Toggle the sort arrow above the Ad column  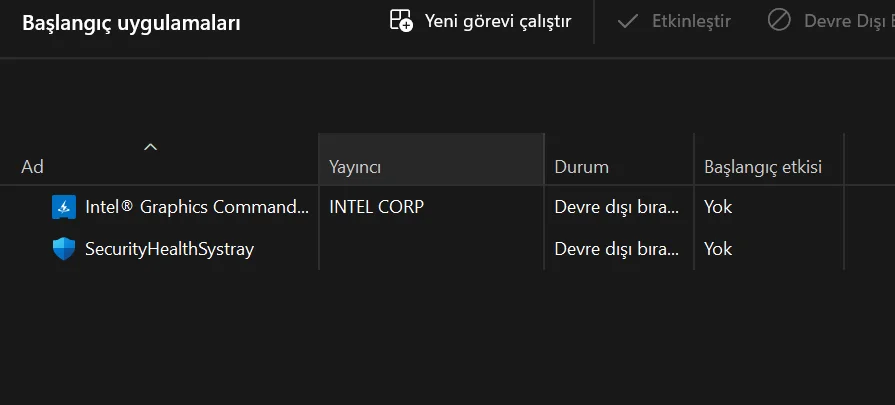point(151,147)
